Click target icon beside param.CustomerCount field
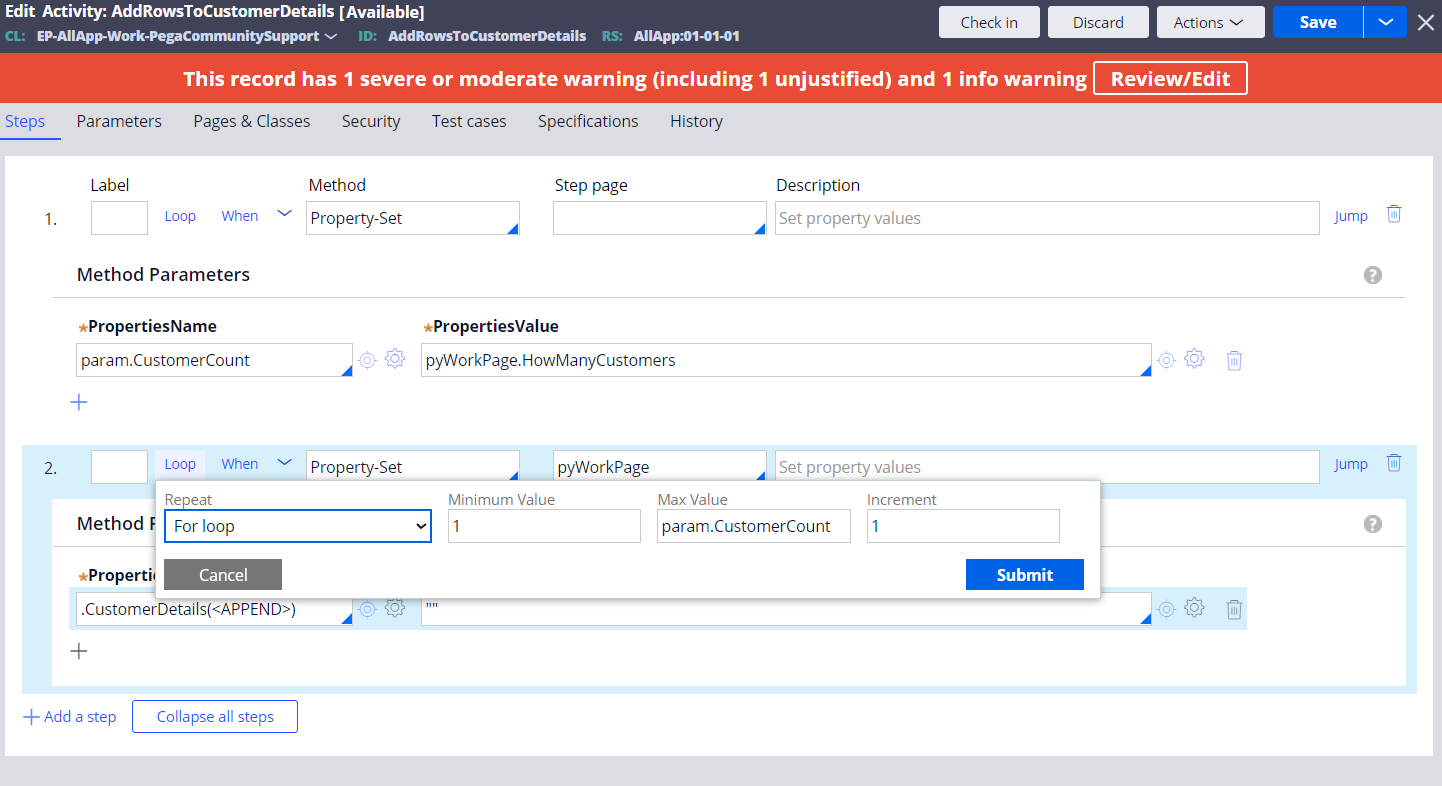Image resolution: width=1442 pixels, height=786 pixels. click(x=367, y=360)
